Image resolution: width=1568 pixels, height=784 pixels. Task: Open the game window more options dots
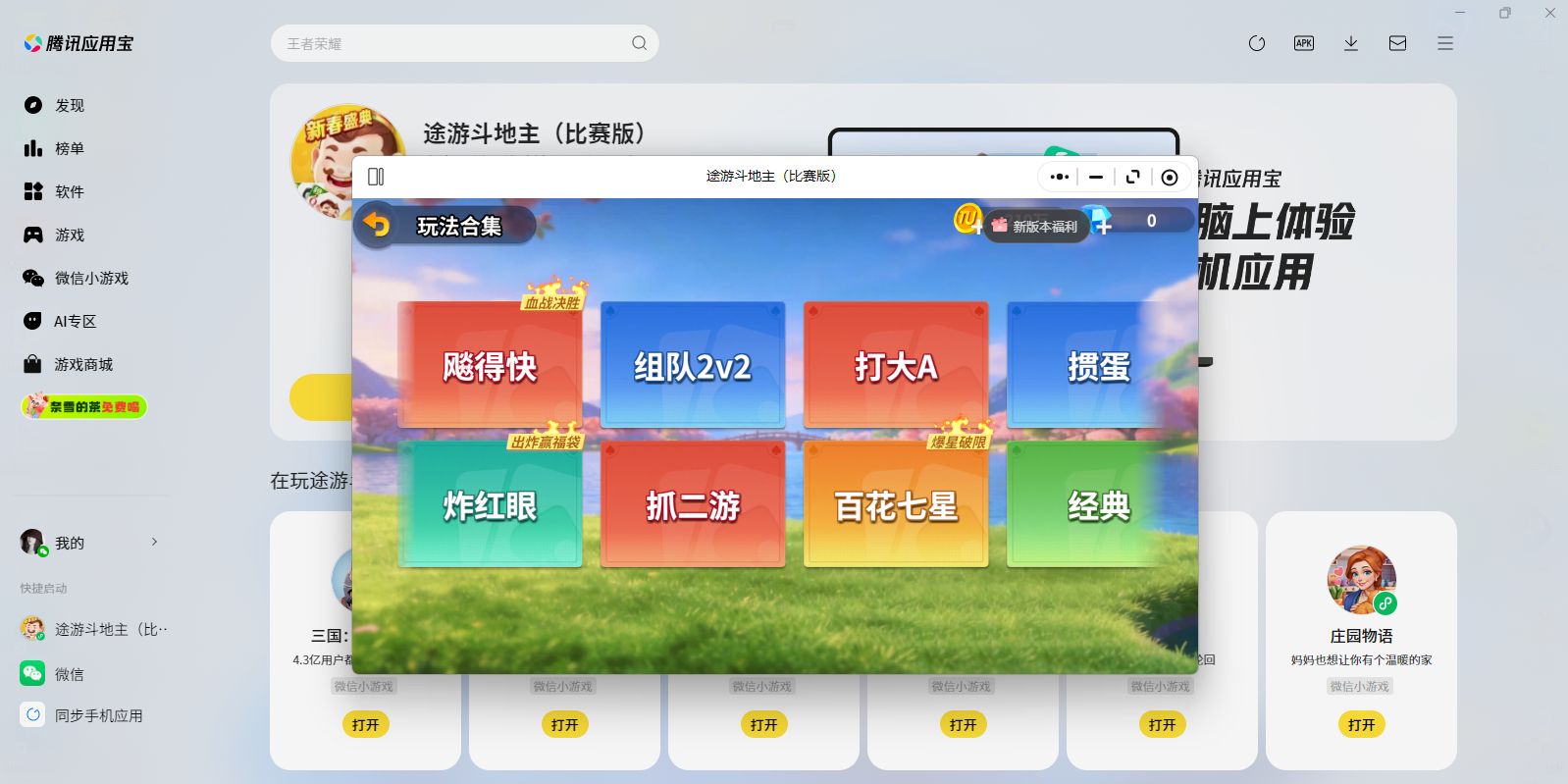[x=1060, y=177]
